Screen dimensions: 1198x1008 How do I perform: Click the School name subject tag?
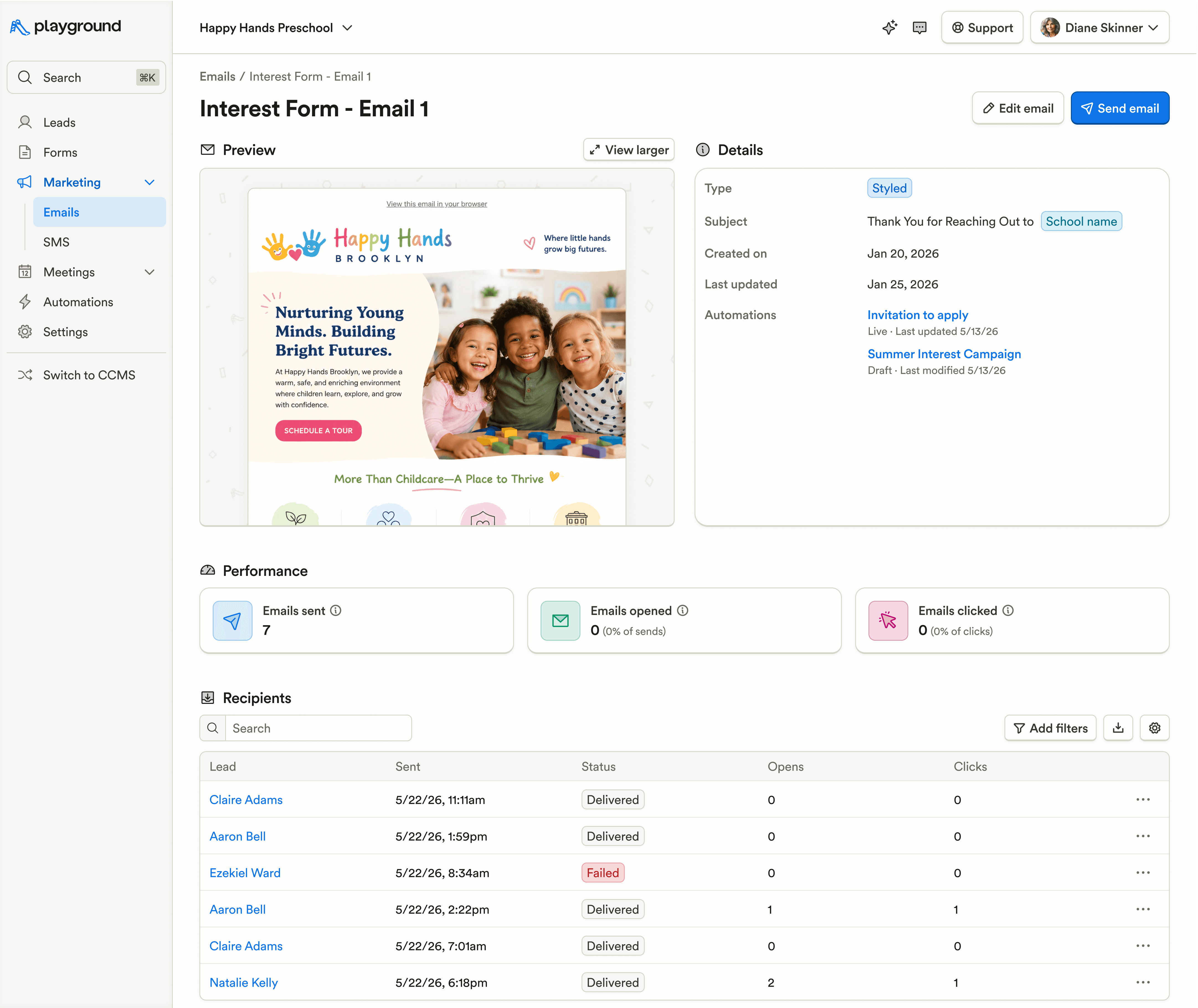[x=1081, y=221]
